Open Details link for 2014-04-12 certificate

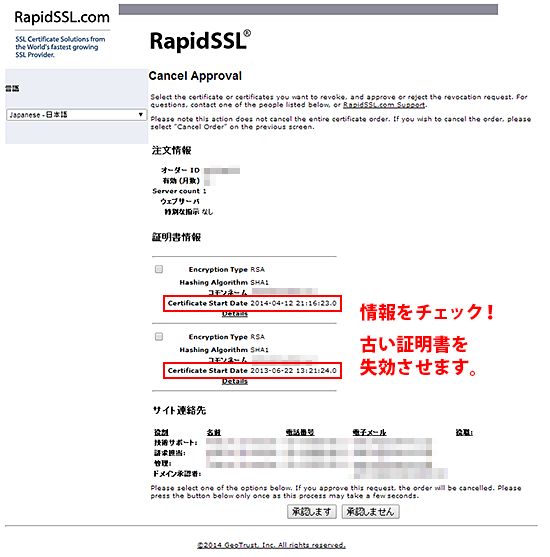pos(235,314)
